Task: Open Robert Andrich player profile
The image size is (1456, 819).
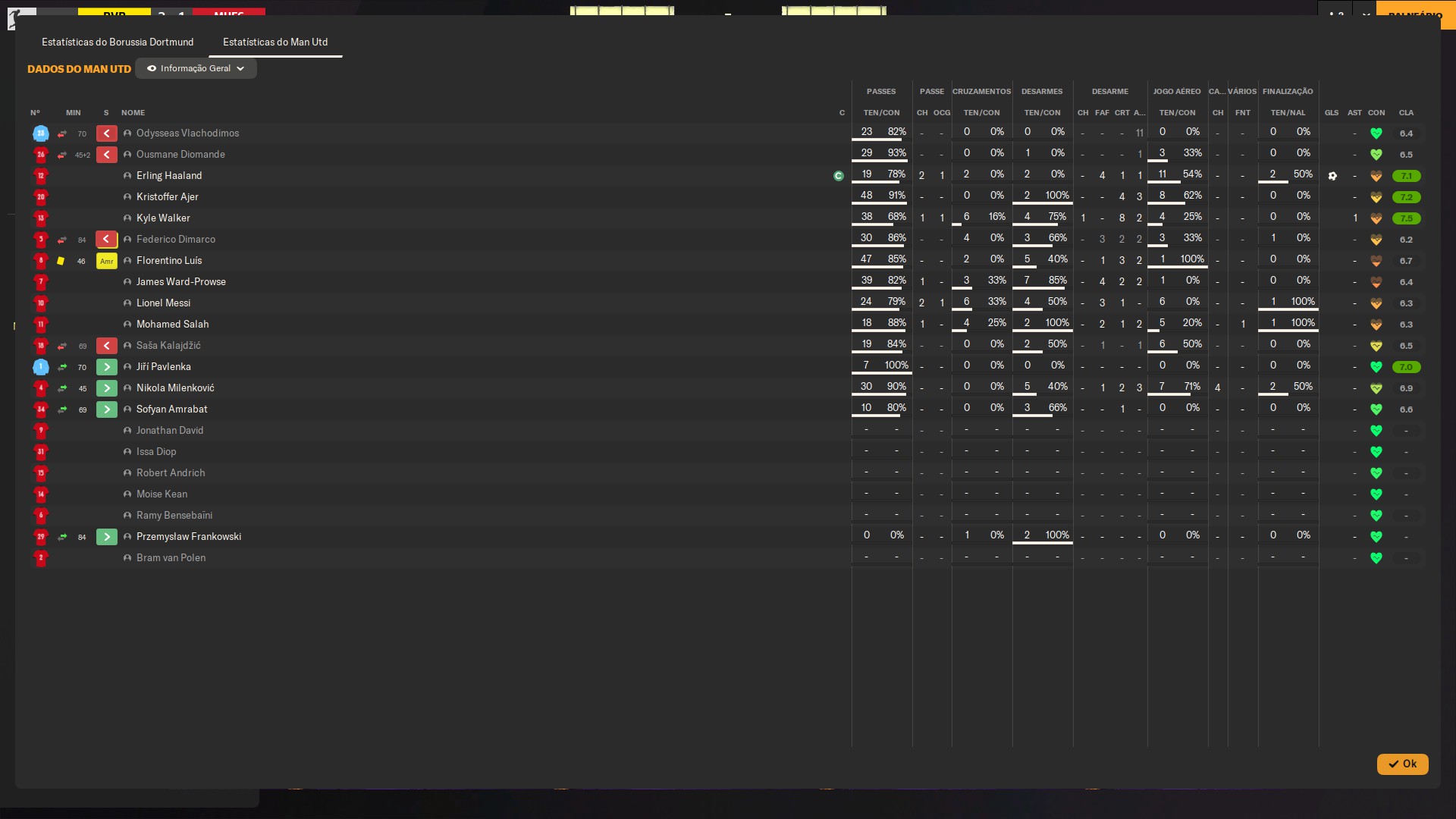Action: pyautogui.click(x=171, y=473)
